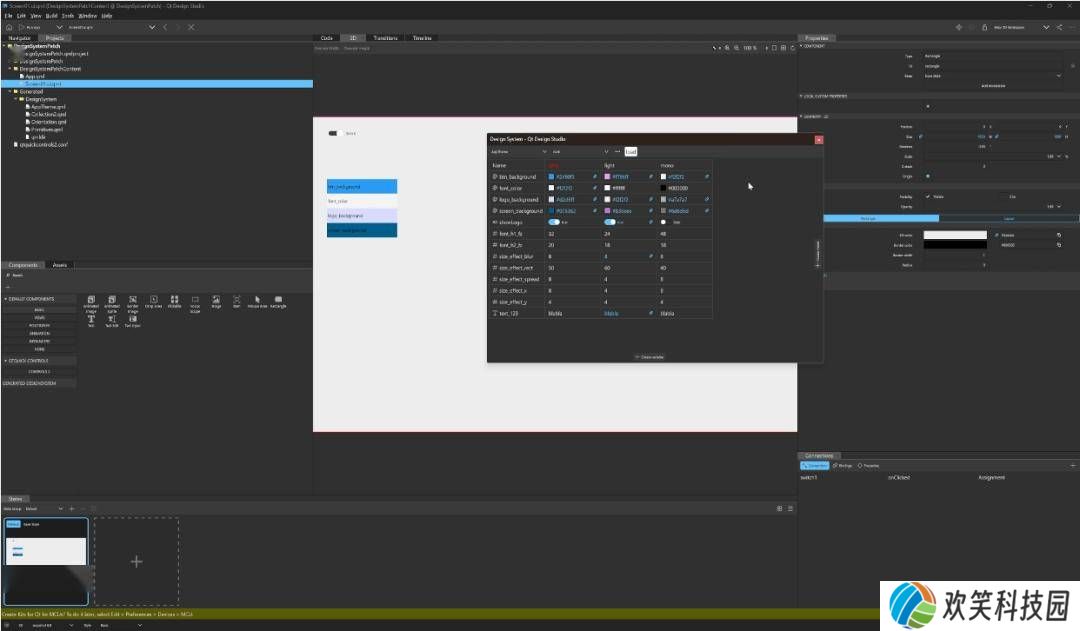The image size is (1080, 631).
Task: Switch to the Timeline tab
Action: pyautogui.click(x=422, y=38)
